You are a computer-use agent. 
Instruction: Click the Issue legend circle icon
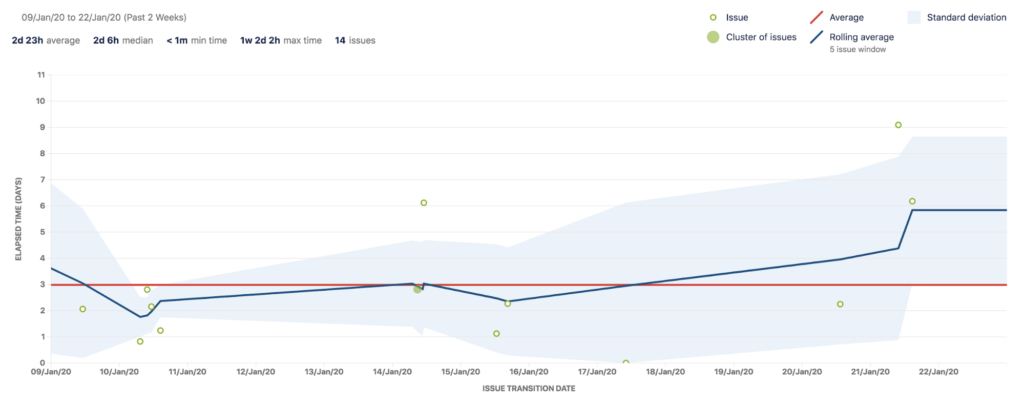point(712,18)
